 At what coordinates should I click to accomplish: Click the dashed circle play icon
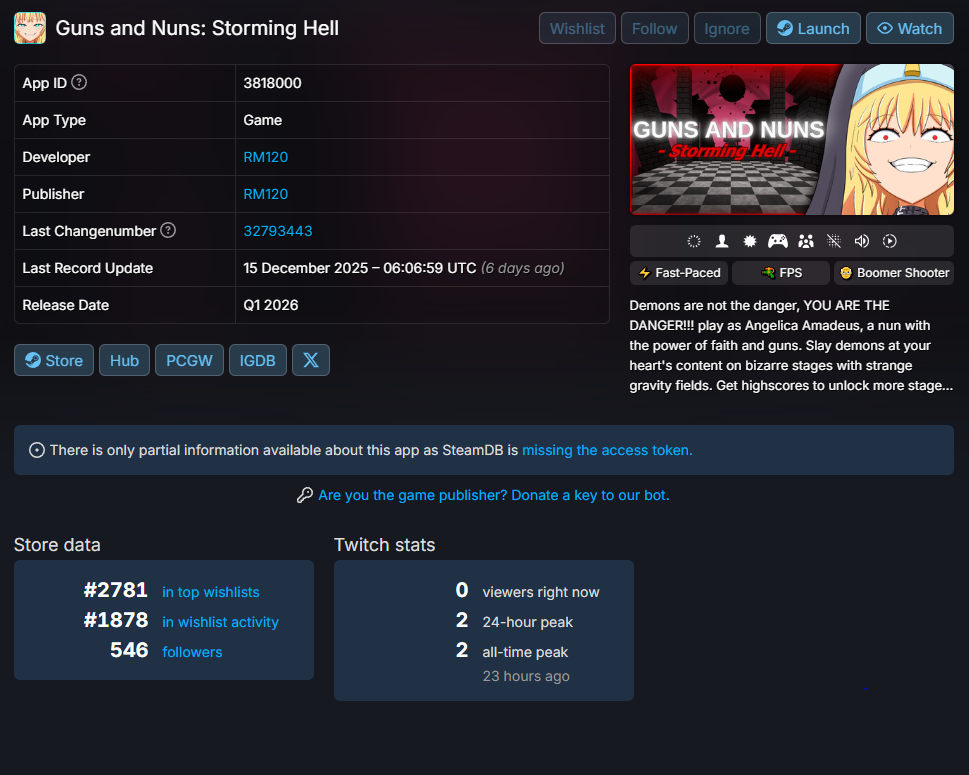pyautogui.click(x=889, y=241)
